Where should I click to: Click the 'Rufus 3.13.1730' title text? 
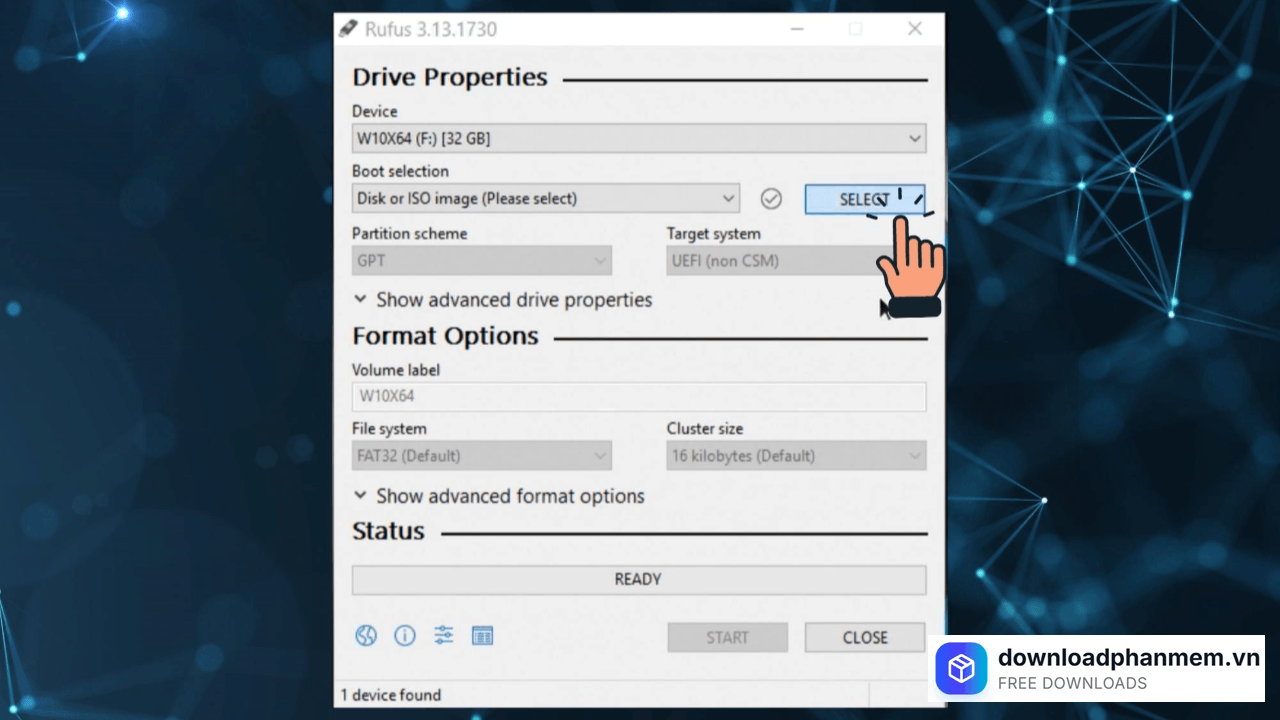431,29
